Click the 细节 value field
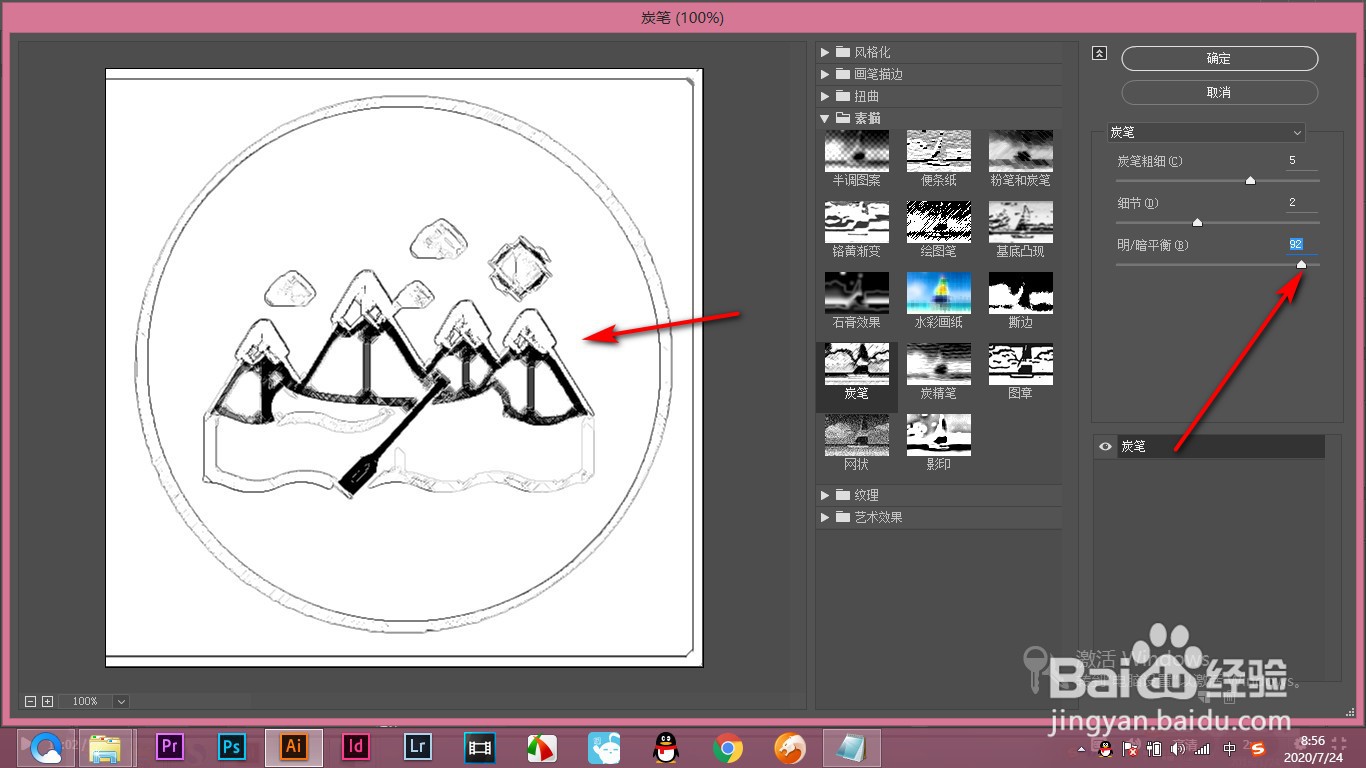This screenshot has width=1366, height=768. click(1302, 203)
